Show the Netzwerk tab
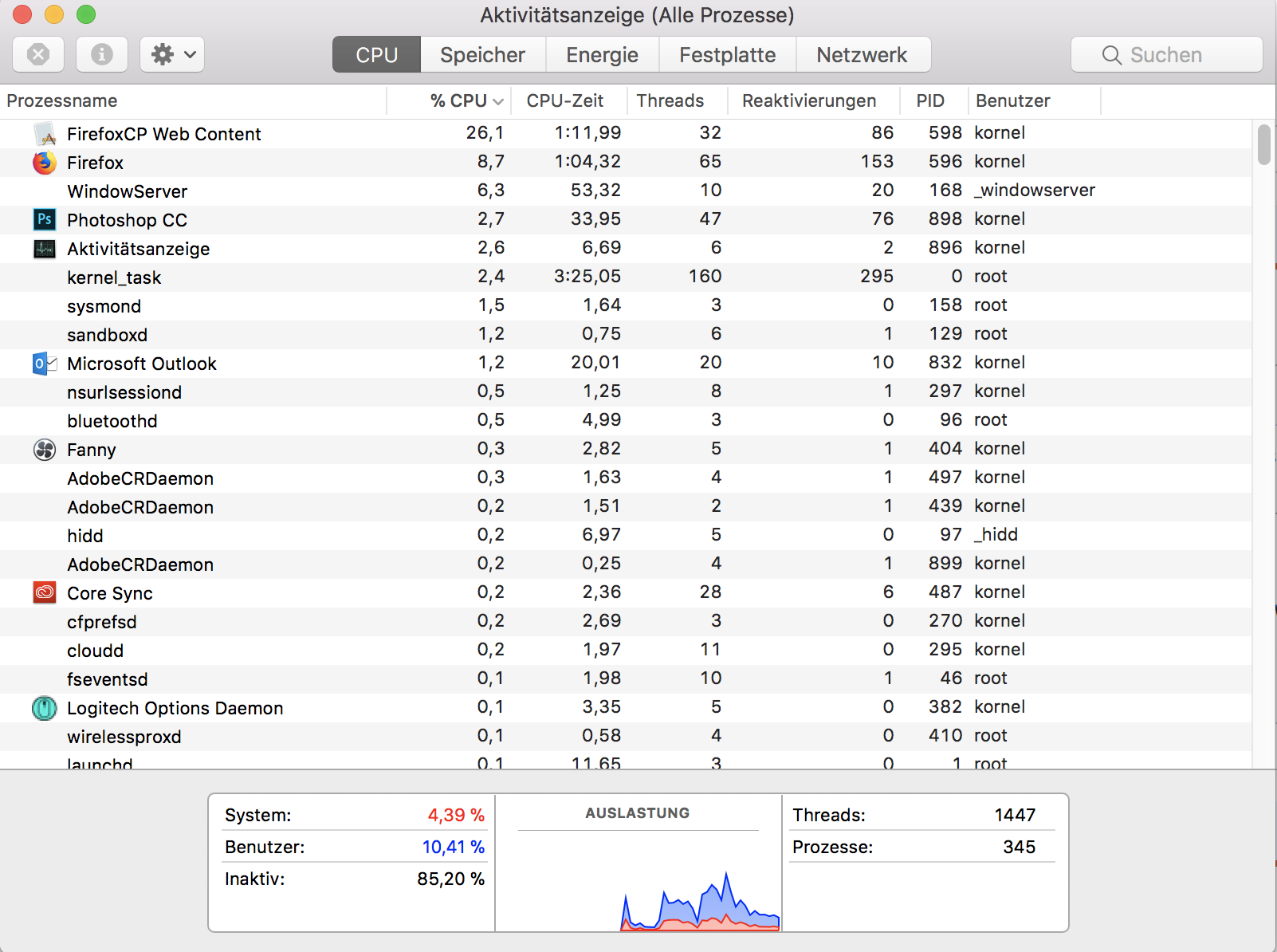 pyautogui.click(x=862, y=55)
